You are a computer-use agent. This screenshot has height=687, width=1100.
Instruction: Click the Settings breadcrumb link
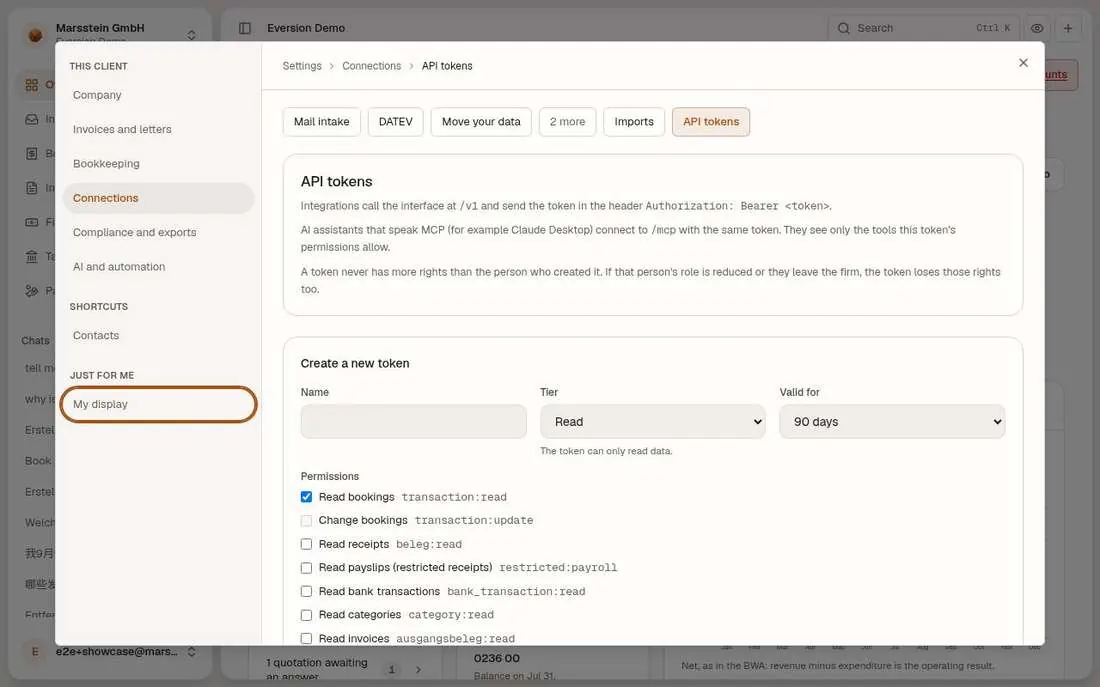(x=302, y=66)
